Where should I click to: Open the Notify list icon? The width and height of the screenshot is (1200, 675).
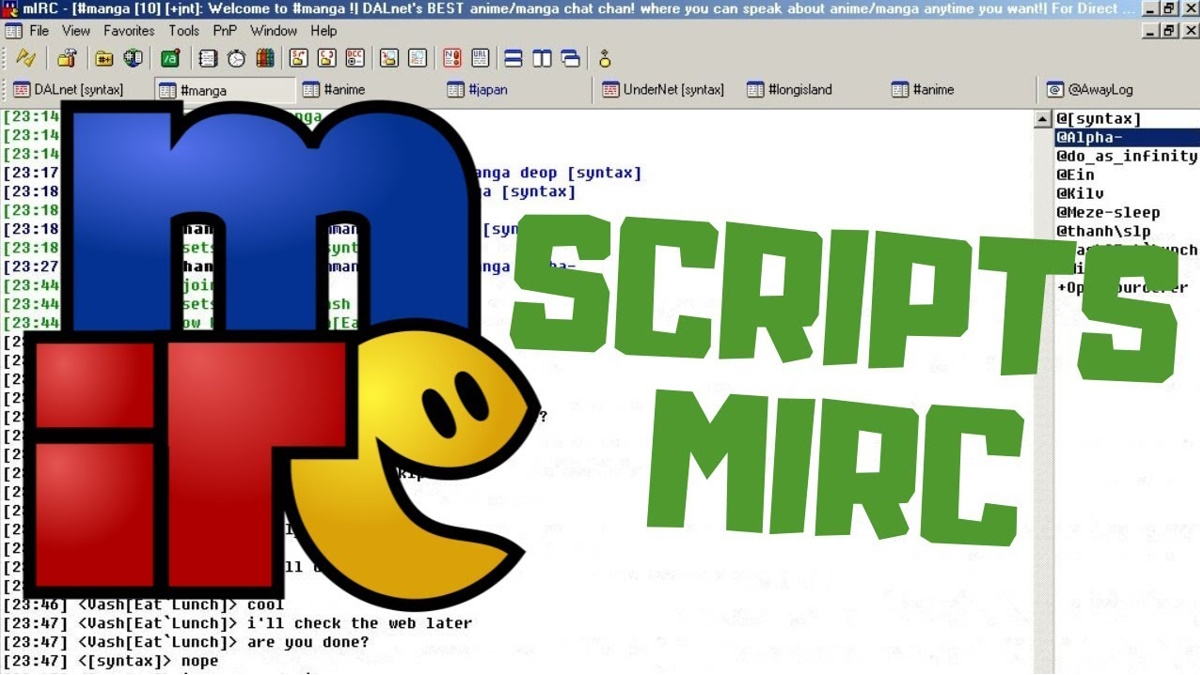click(x=452, y=58)
